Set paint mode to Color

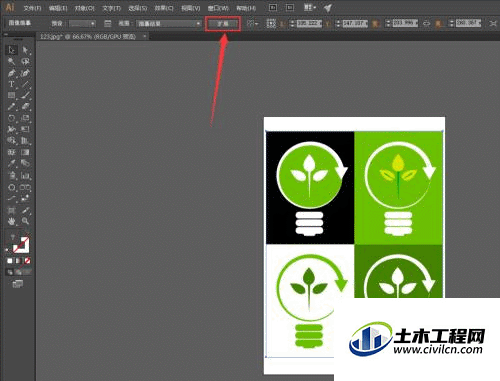point(10,261)
